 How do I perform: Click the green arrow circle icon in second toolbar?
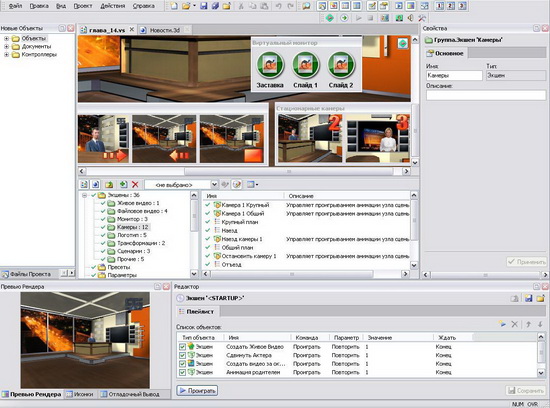pos(344,18)
